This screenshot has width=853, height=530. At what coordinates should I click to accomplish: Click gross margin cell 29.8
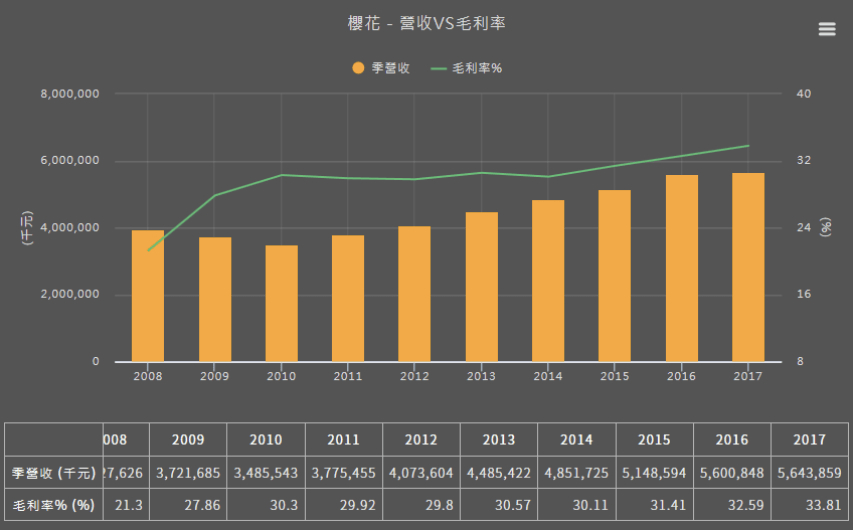tap(421, 505)
